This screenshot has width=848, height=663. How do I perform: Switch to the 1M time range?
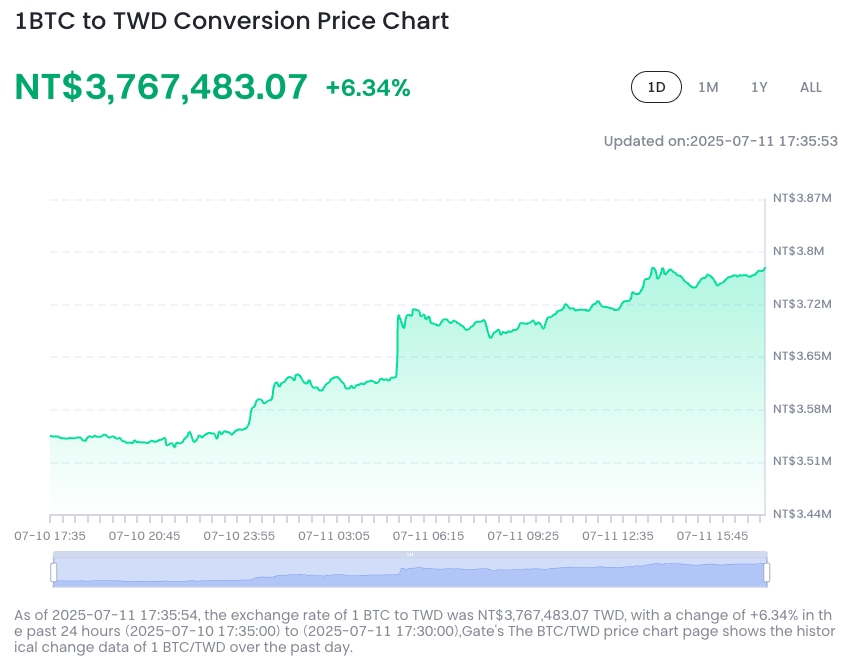click(708, 87)
